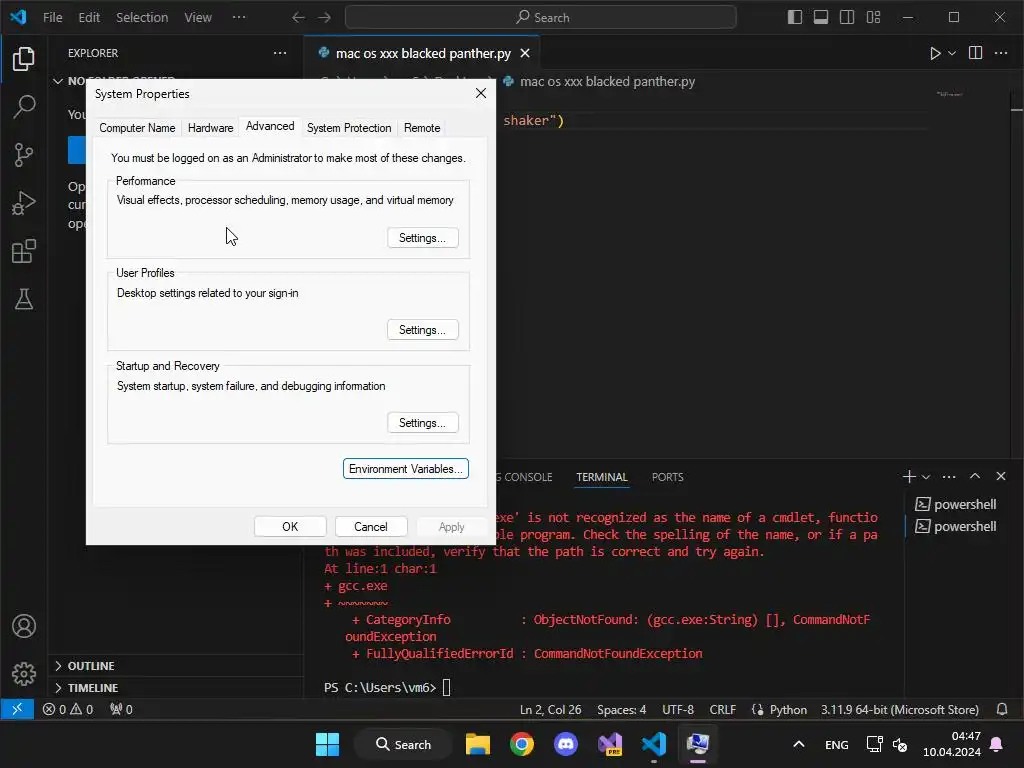Split the editor to the right

pyautogui.click(x=975, y=53)
